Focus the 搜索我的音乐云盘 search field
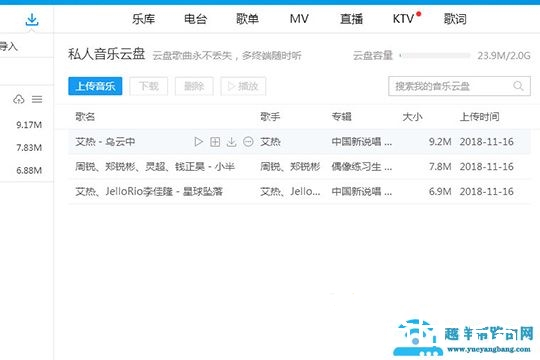 [x=459, y=86]
